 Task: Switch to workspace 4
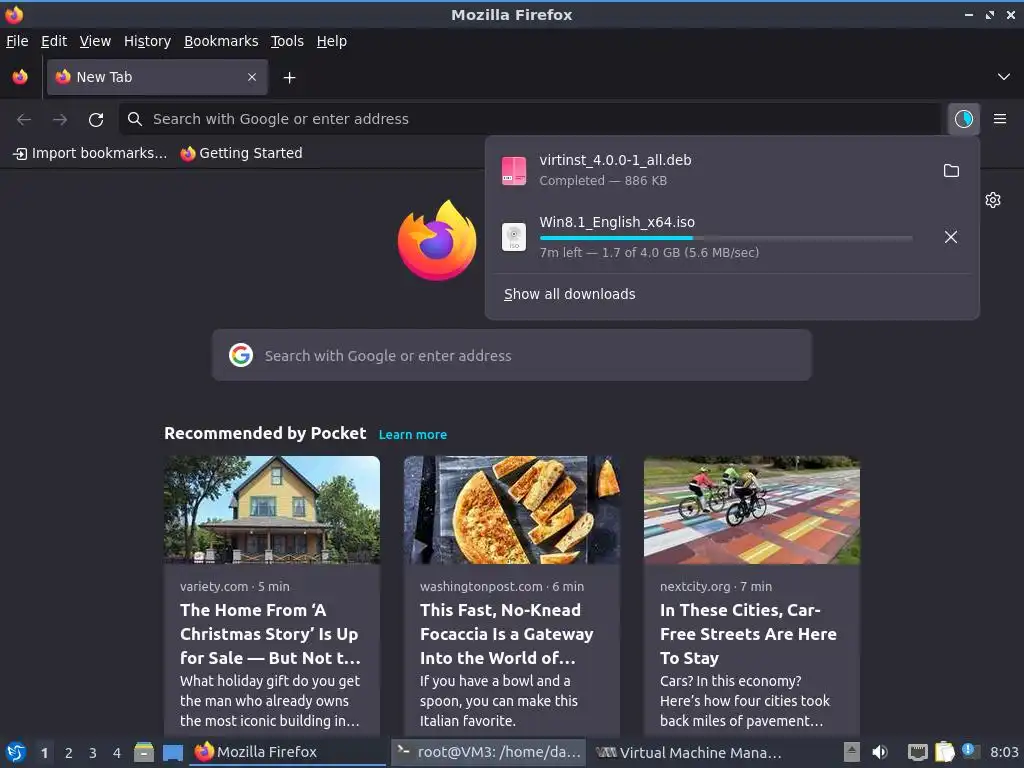click(117, 753)
